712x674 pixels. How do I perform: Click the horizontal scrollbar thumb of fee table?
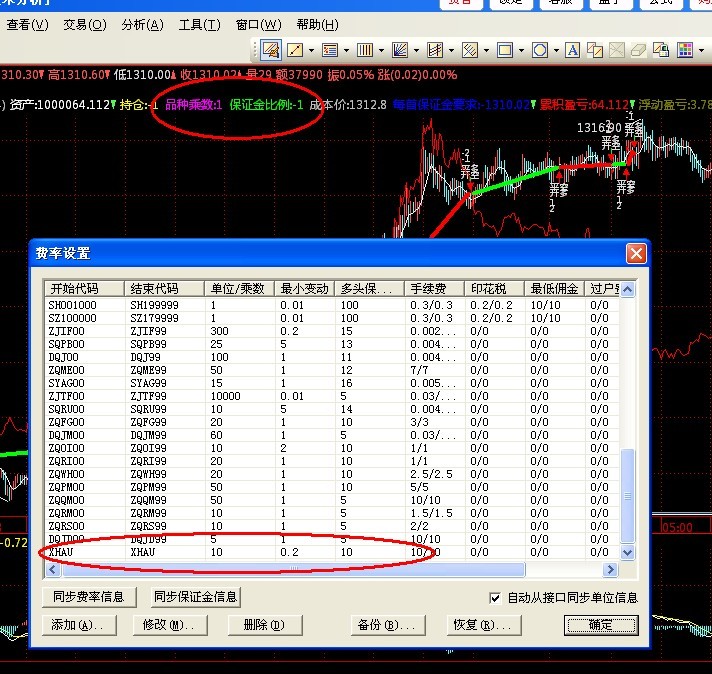[x=293, y=570]
